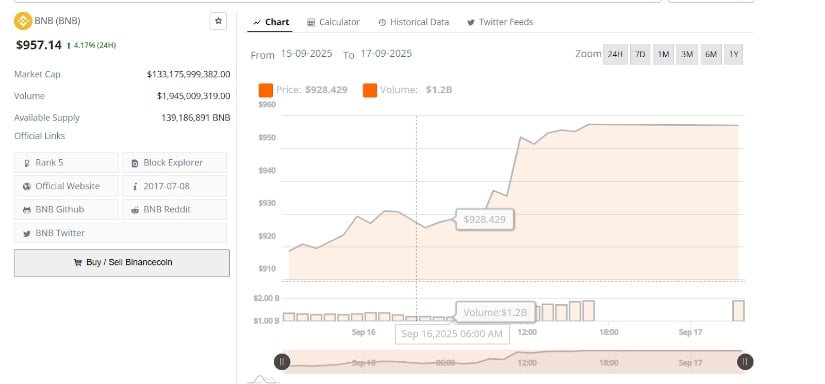Switch to the Calculator tab
The width and height of the screenshot is (825, 384).
tap(334, 22)
